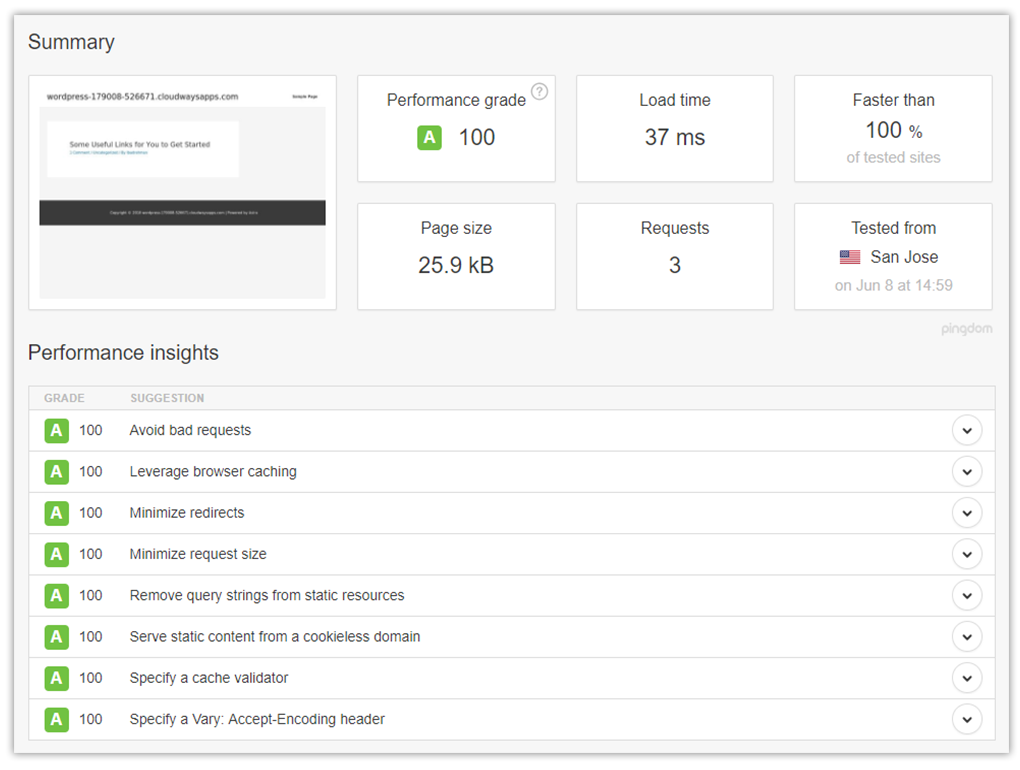Click the score 100 in Minimize request size row
This screenshot has width=1020, height=770.
coord(90,554)
